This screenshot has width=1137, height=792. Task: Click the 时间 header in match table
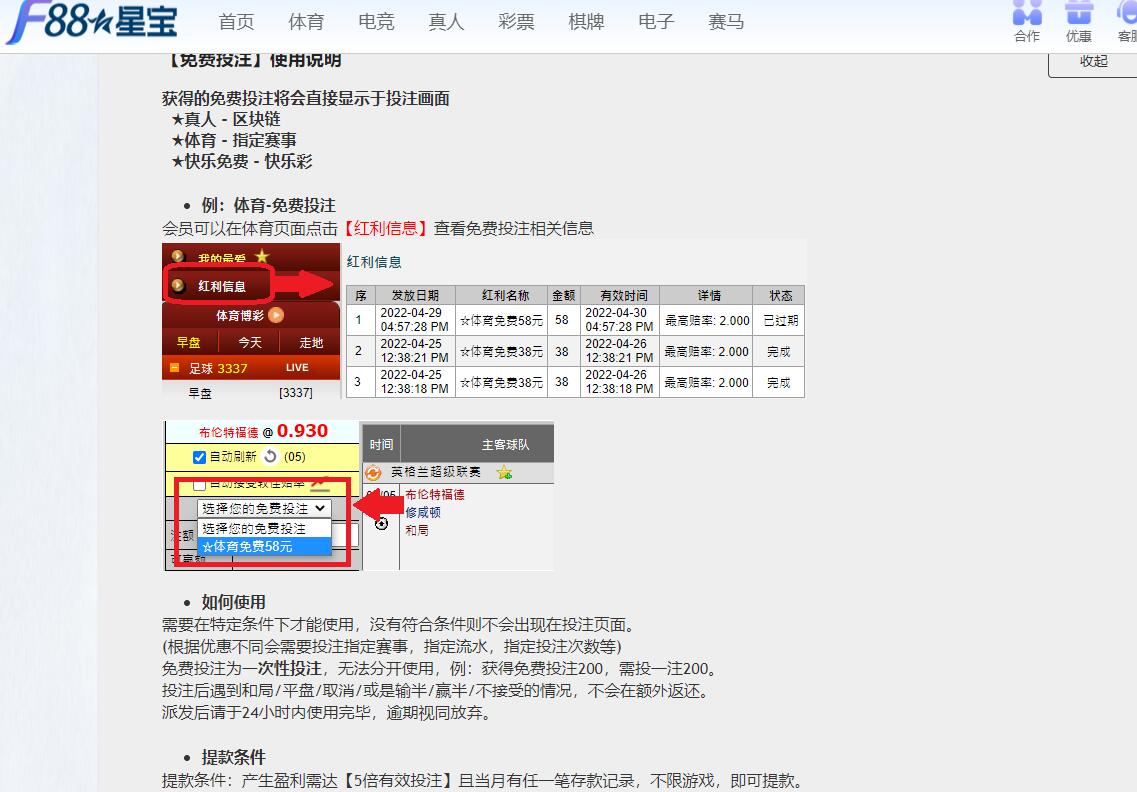click(381, 445)
